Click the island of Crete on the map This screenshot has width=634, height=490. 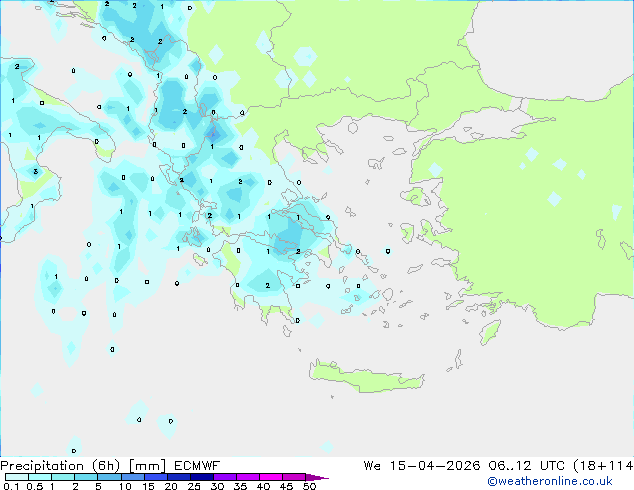[366, 377]
